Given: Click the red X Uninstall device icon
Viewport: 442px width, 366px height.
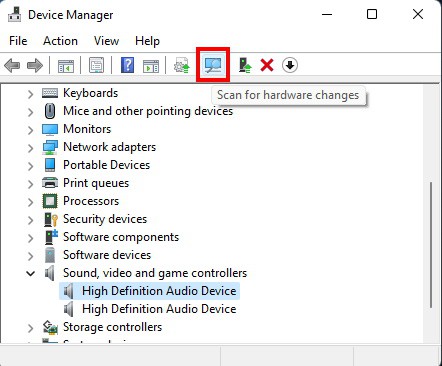Looking at the screenshot, I should pyautogui.click(x=267, y=65).
